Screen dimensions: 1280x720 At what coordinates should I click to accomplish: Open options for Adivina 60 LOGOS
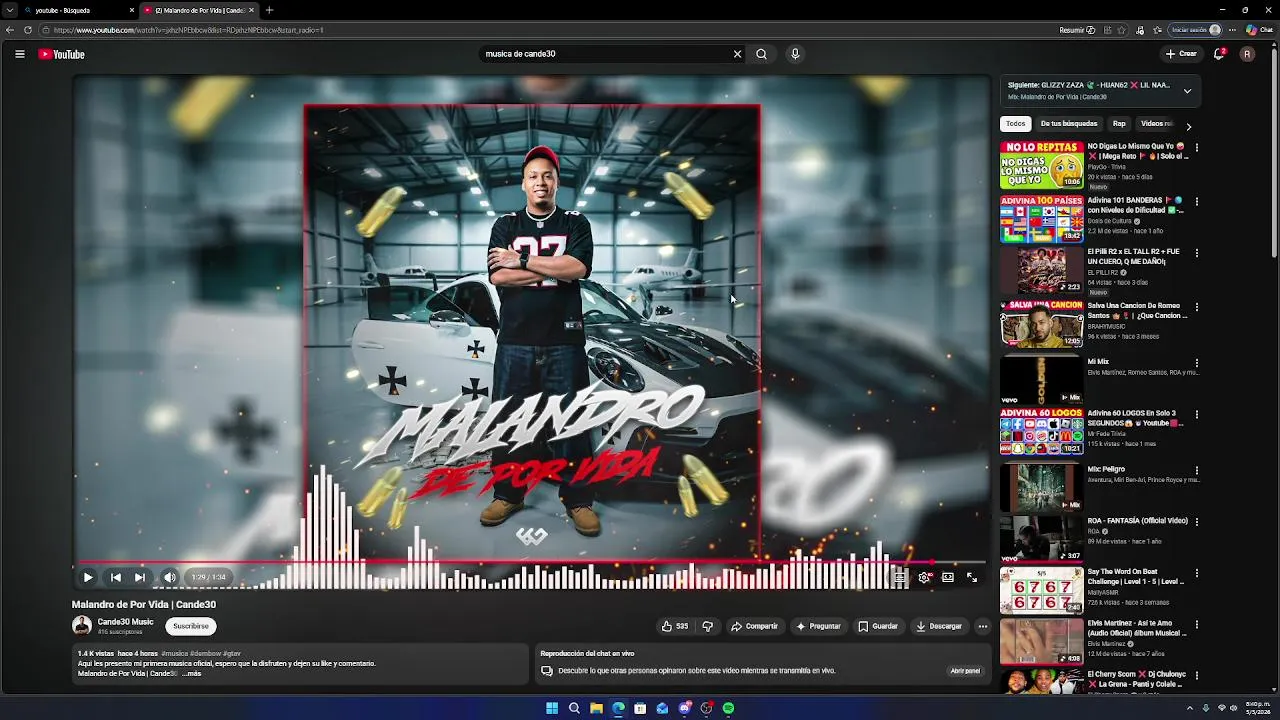coord(1196,415)
